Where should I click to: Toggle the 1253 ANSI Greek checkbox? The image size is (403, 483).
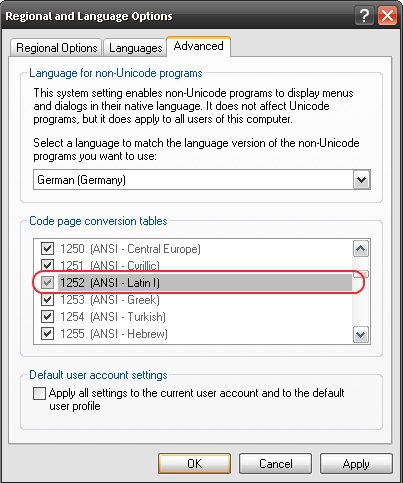[x=47, y=299]
